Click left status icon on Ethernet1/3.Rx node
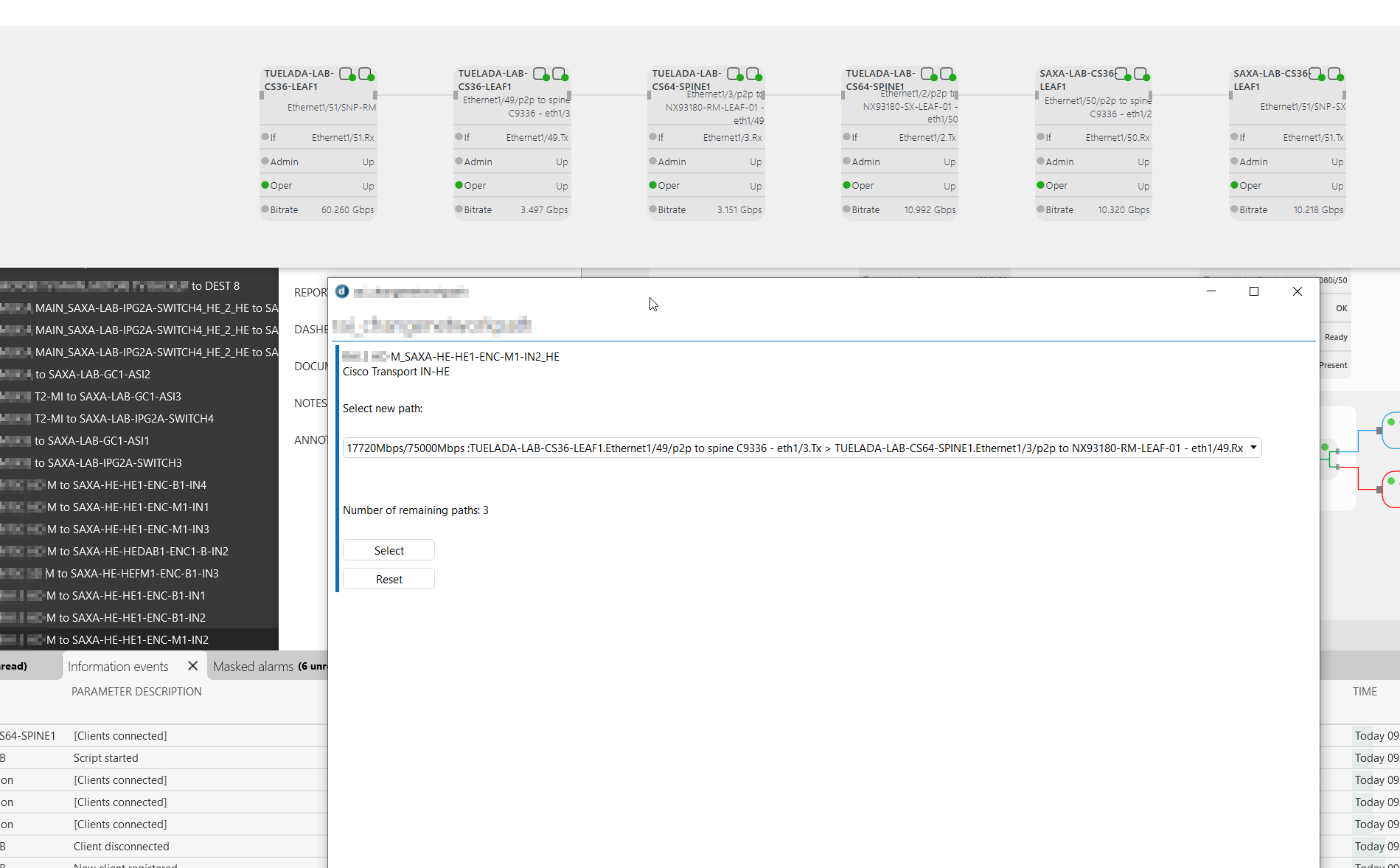1400x868 pixels. tap(734, 74)
